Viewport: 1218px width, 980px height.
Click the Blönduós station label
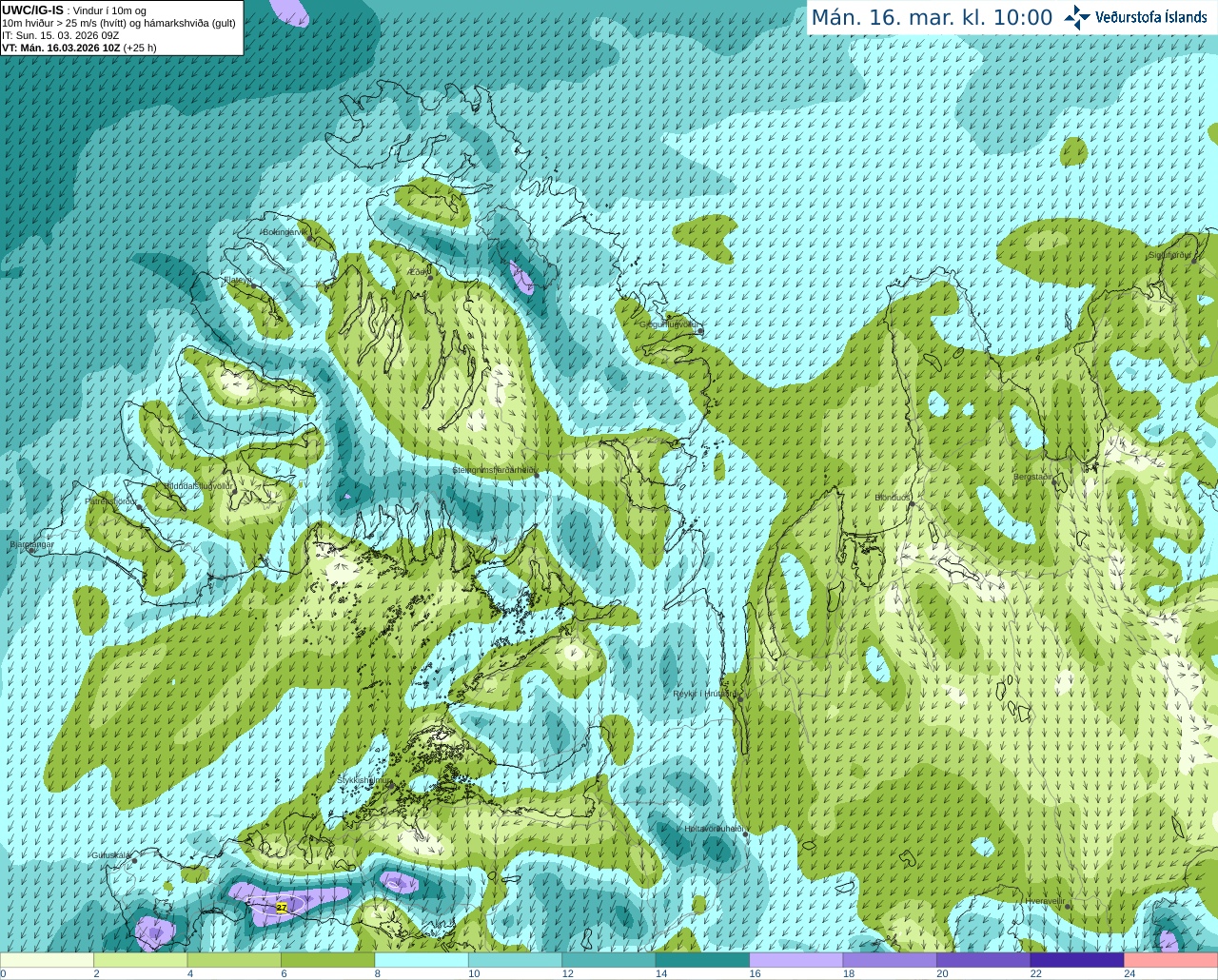point(893,498)
